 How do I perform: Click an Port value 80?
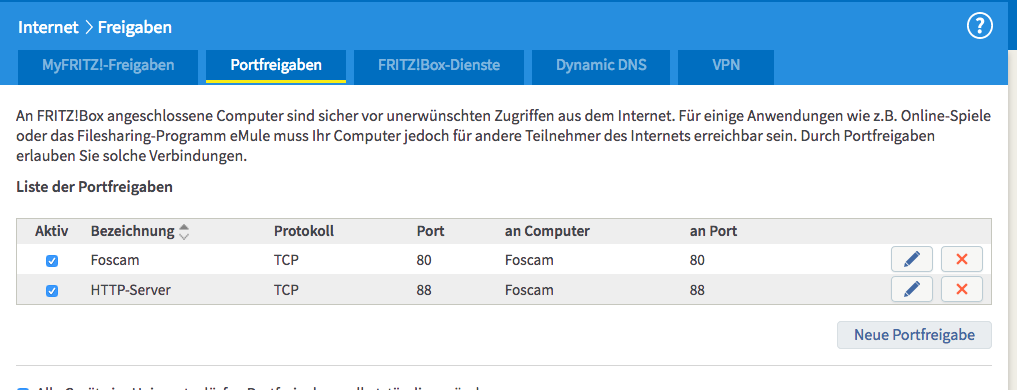coord(697,260)
